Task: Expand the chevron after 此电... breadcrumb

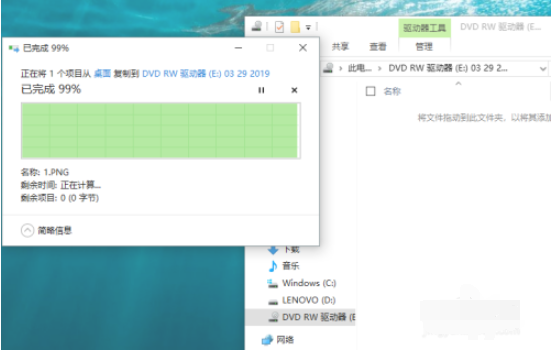Action: click(380, 69)
